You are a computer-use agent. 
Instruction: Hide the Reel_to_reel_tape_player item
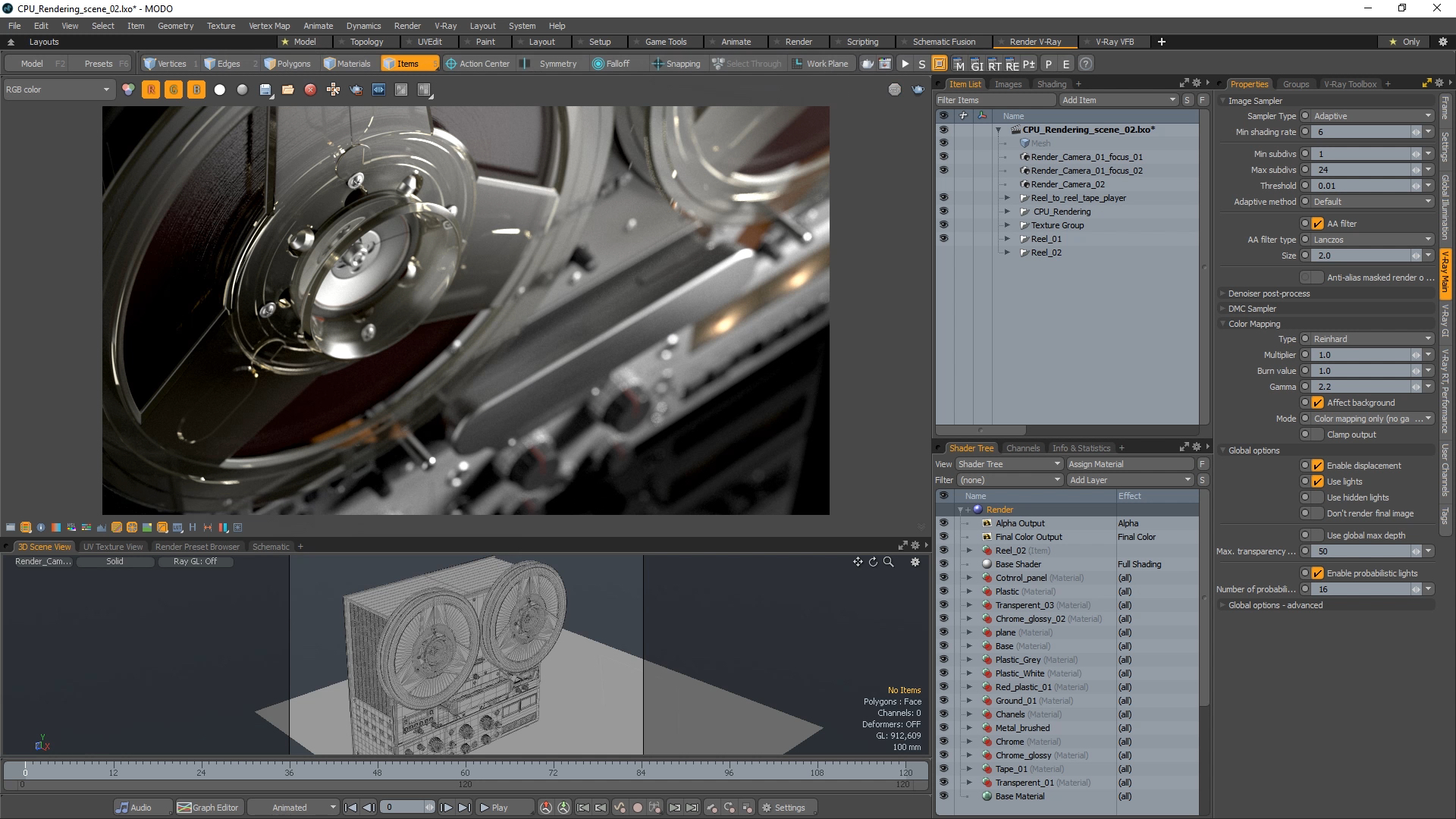pos(943,198)
